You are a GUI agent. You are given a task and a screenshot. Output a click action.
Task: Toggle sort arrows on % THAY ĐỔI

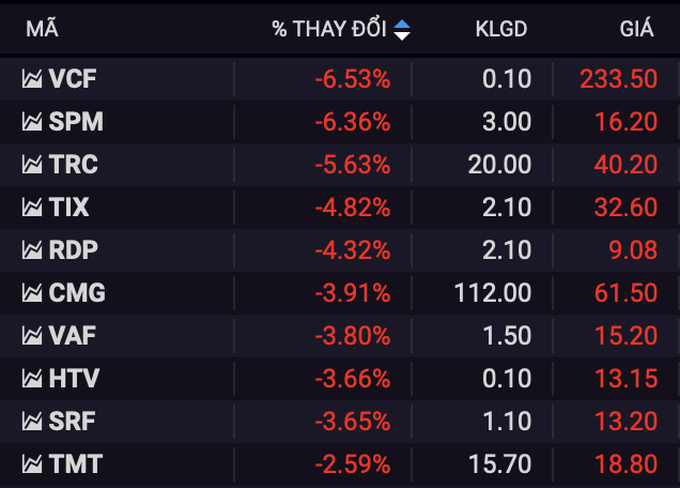coord(402,30)
